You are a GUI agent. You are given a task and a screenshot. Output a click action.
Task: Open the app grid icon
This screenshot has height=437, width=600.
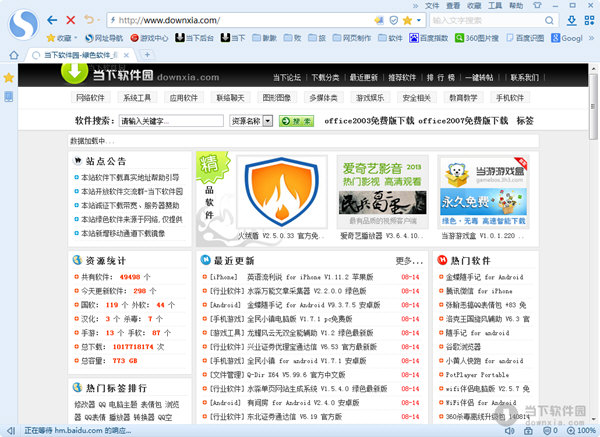pyautogui.click(x=590, y=20)
